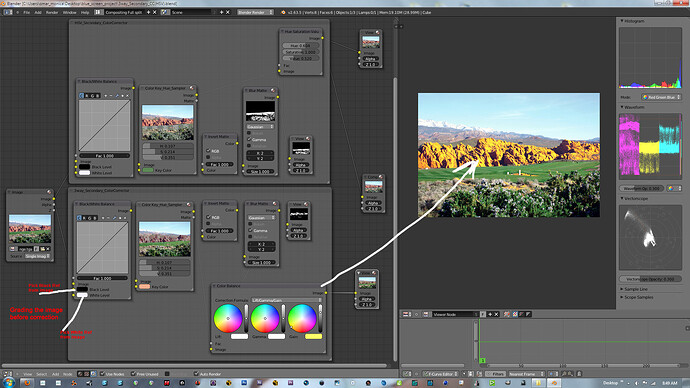The image size is (690, 388).
Task: Open Gaussian filter dropdown in upper Blur Matte
Action: (x=260, y=127)
